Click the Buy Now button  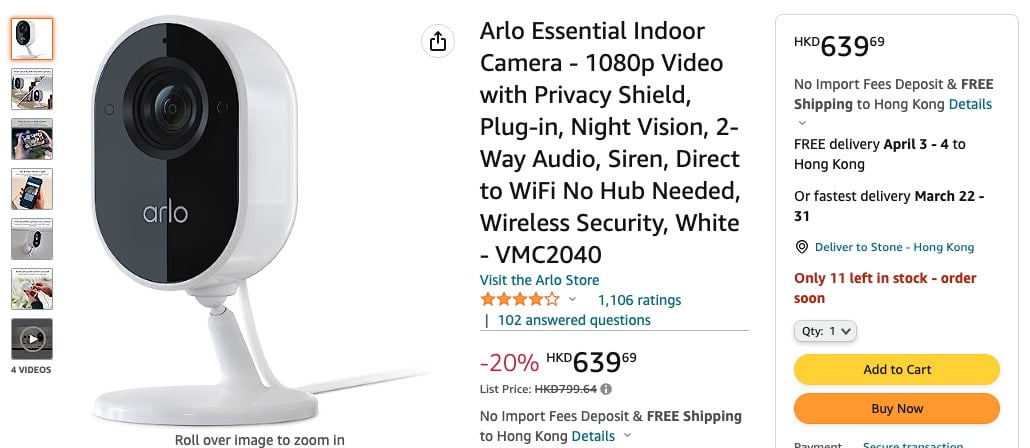click(x=897, y=409)
